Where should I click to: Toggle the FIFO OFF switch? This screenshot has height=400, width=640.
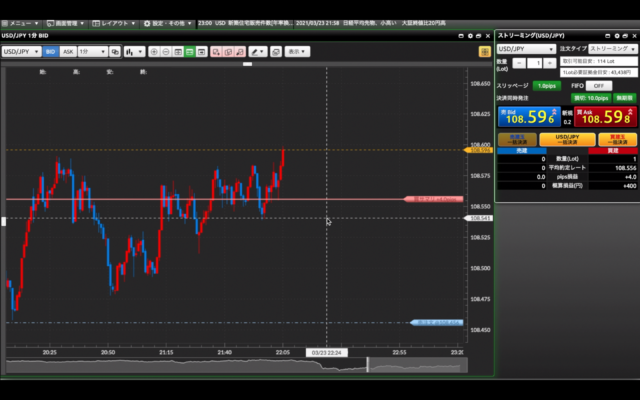[599, 86]
